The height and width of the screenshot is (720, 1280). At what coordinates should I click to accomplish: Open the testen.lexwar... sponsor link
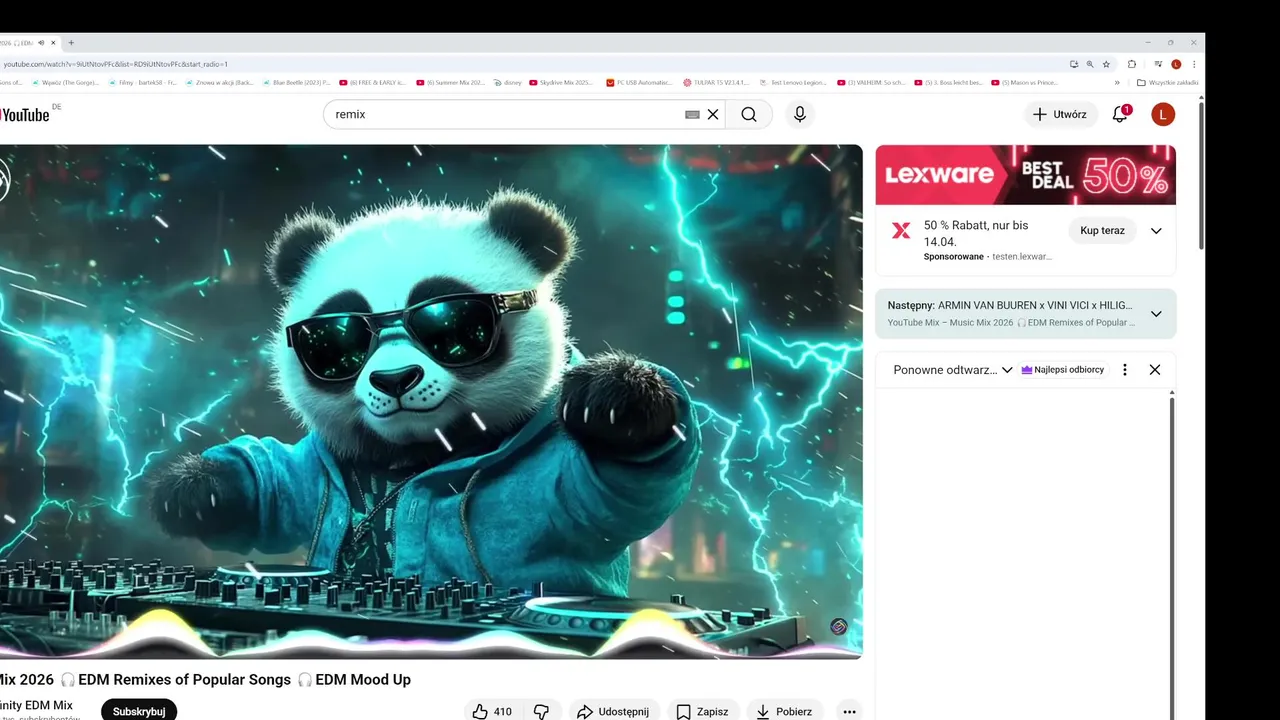coord(1022,257)
